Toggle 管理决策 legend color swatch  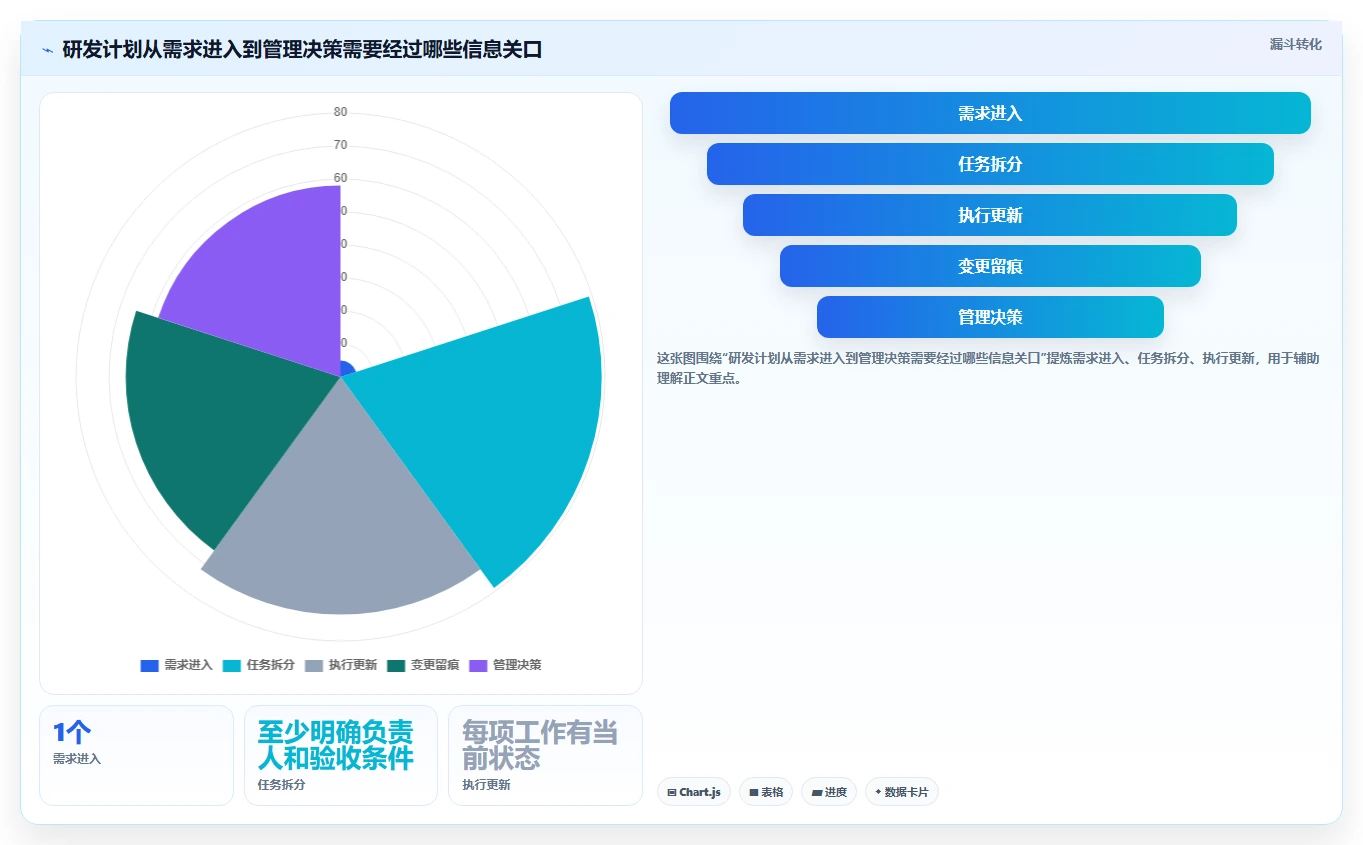(478, 665)
